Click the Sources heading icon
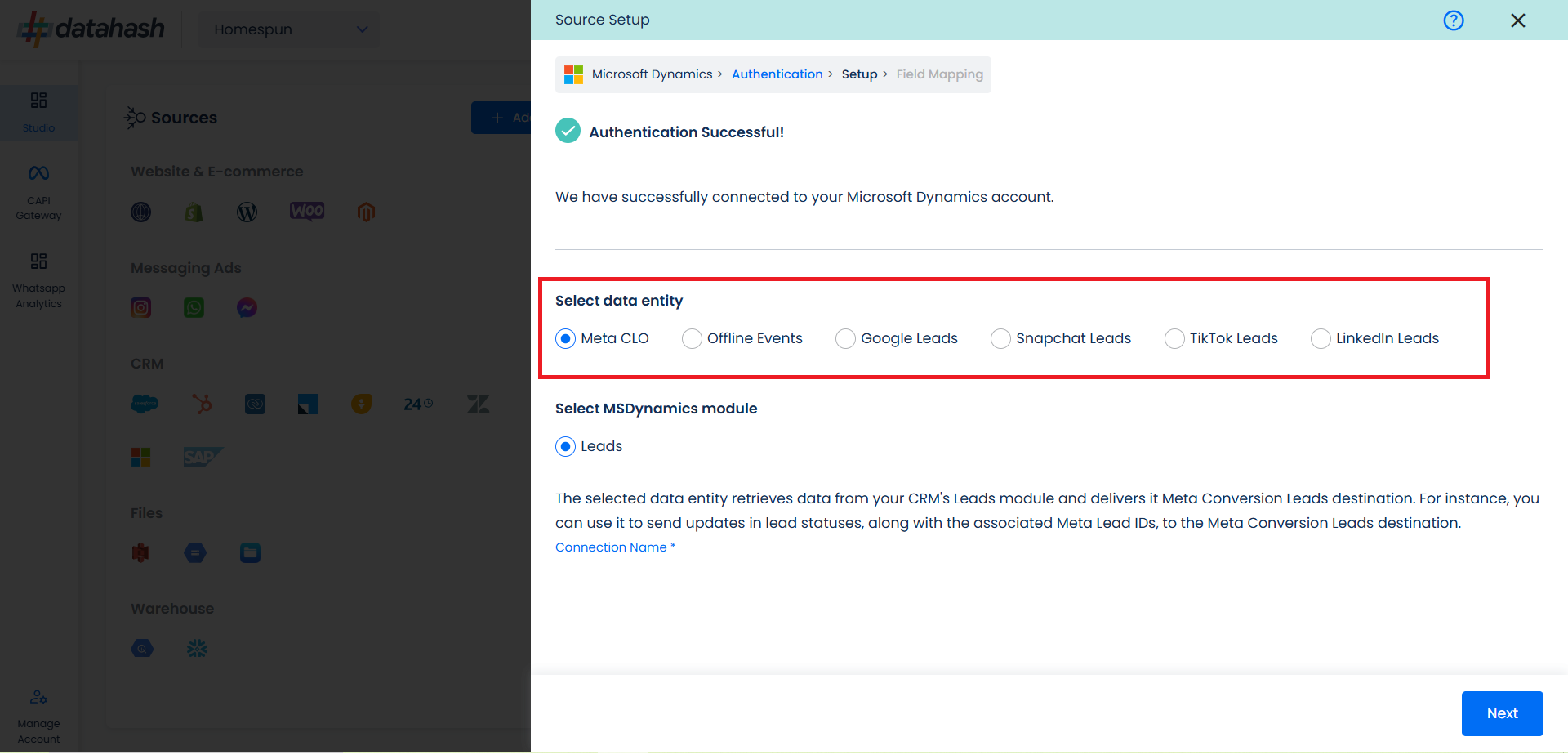This screenshot has height=755, width=1568. coord(135,118)
